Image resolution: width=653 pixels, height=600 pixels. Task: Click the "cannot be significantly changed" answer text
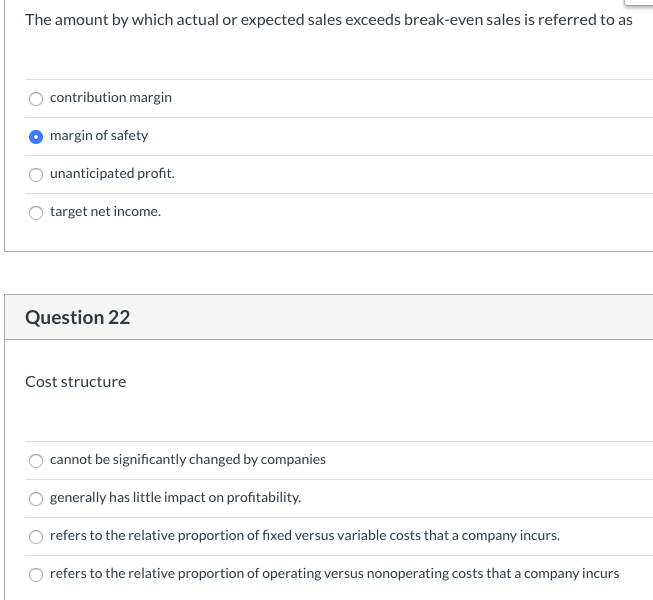click(188, 459)
